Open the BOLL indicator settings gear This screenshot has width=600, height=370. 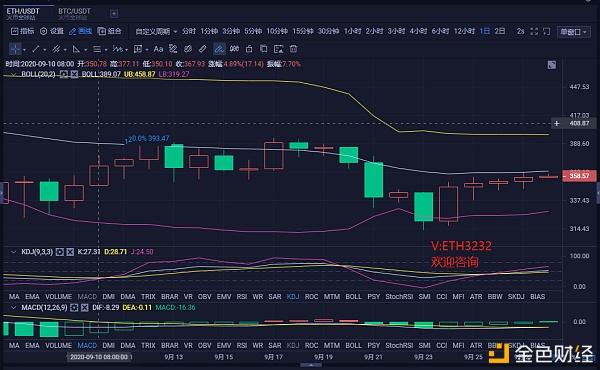coord(64,74)
